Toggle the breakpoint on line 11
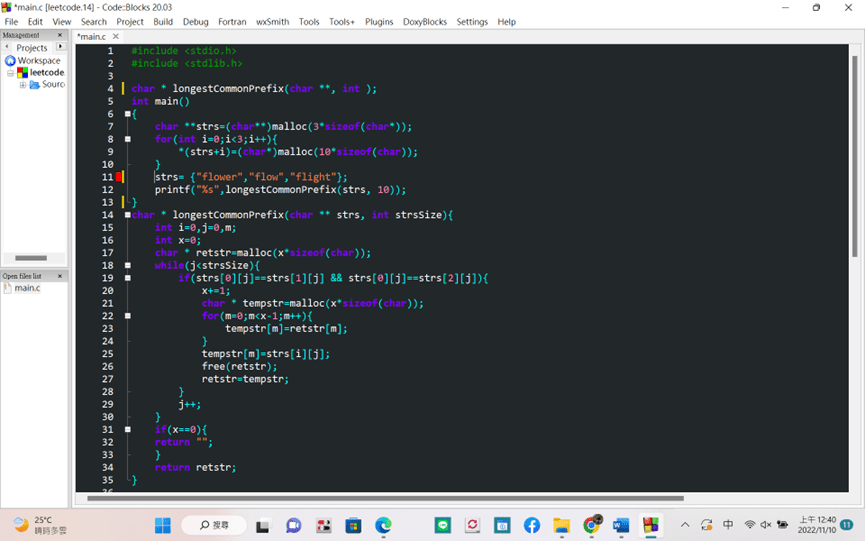 click(x=119, y=177)
